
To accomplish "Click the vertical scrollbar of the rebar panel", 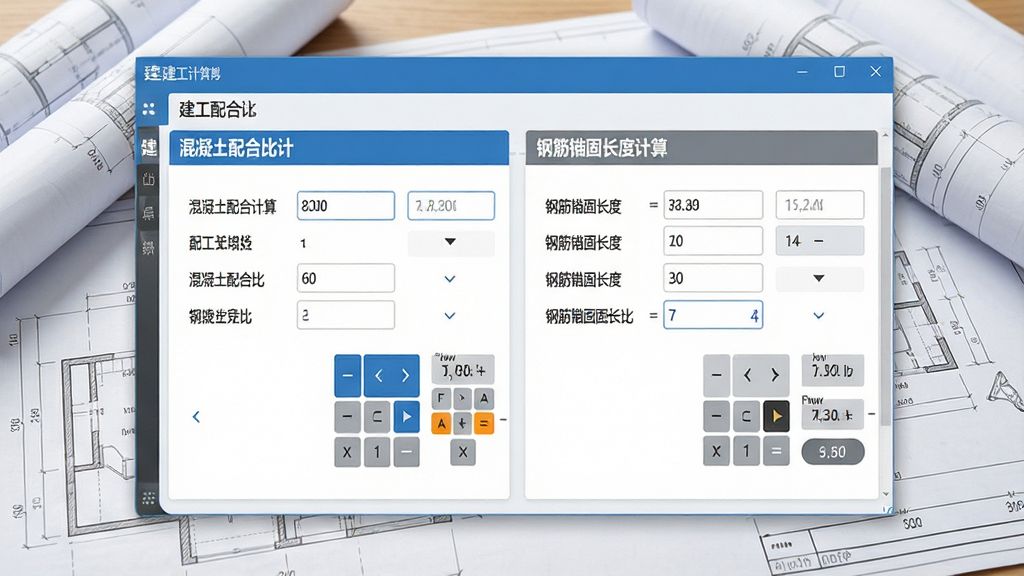I will pos(886,297).
